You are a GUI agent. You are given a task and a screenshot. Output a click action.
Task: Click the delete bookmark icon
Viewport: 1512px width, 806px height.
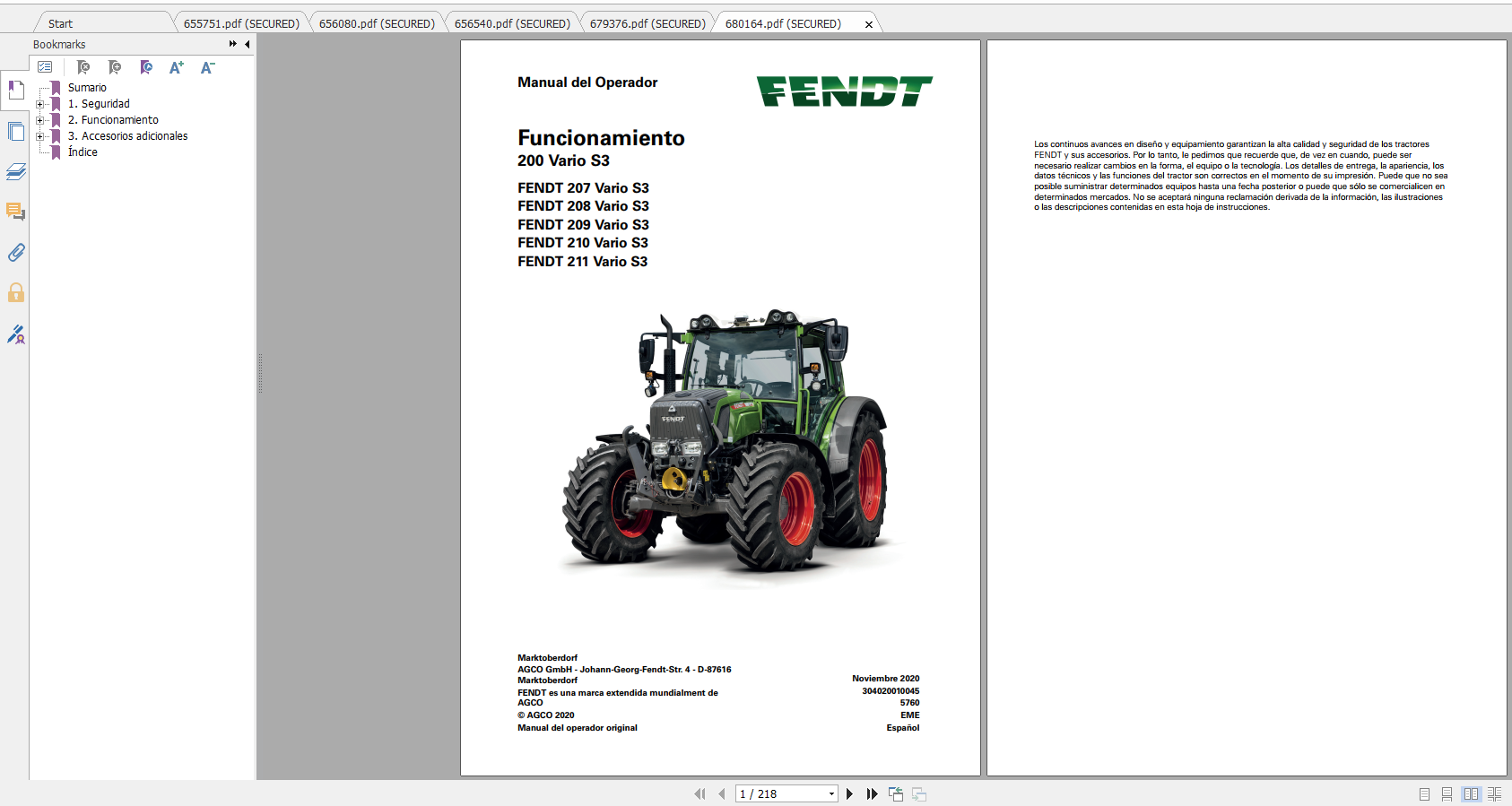coord(83,67)
